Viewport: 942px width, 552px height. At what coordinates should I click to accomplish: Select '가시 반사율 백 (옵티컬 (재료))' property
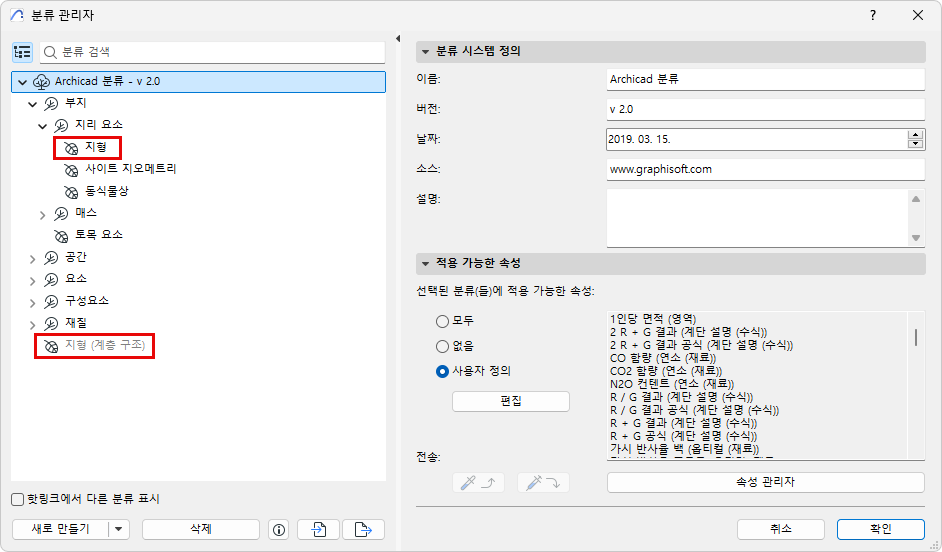(685, 449)
